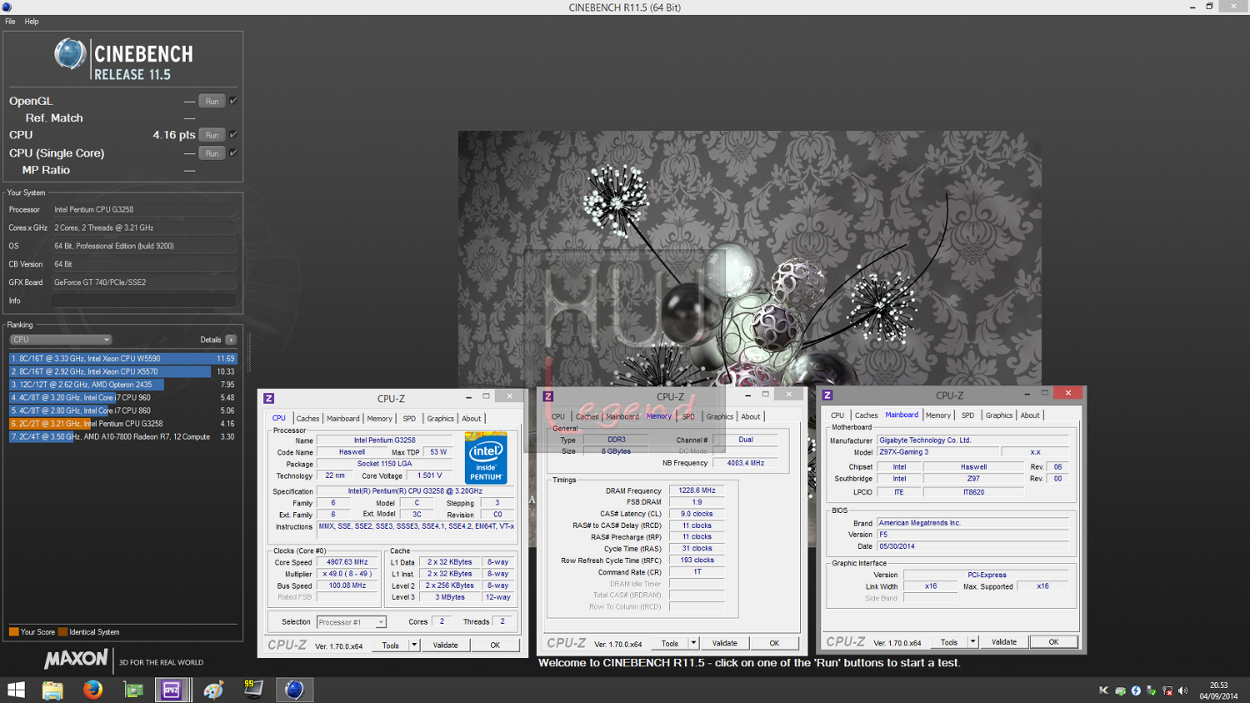Open CPU tab in middle CPU-Z window

point(558,417)
